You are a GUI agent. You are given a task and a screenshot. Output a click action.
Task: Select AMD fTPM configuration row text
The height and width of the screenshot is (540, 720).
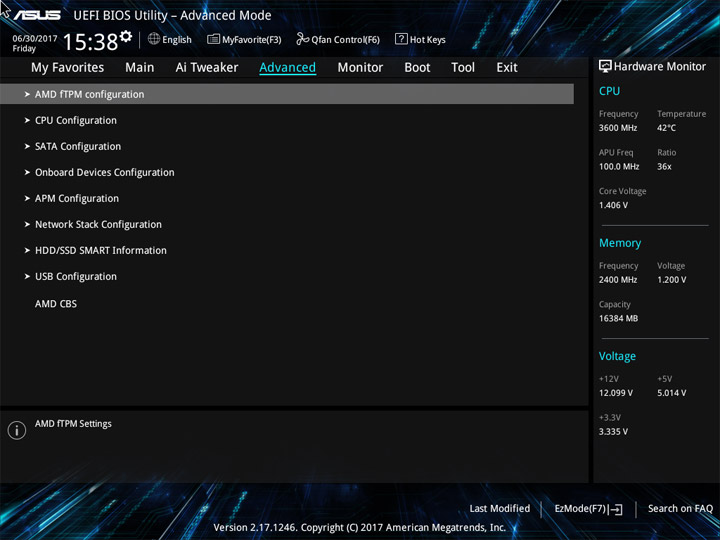[x=90, y=94]
